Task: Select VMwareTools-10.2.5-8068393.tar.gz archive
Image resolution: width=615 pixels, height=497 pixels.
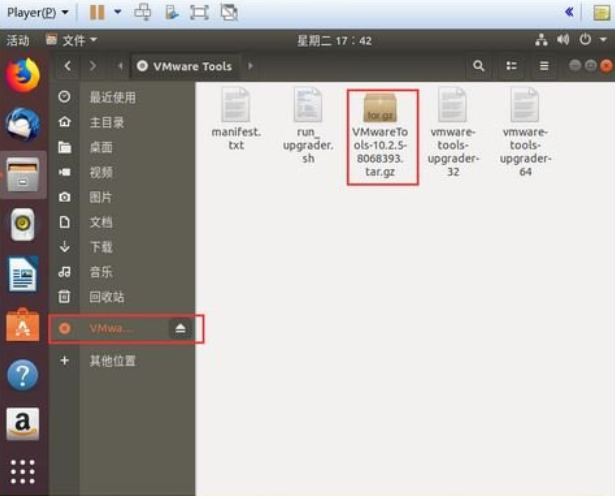Action: pos(380,133)
